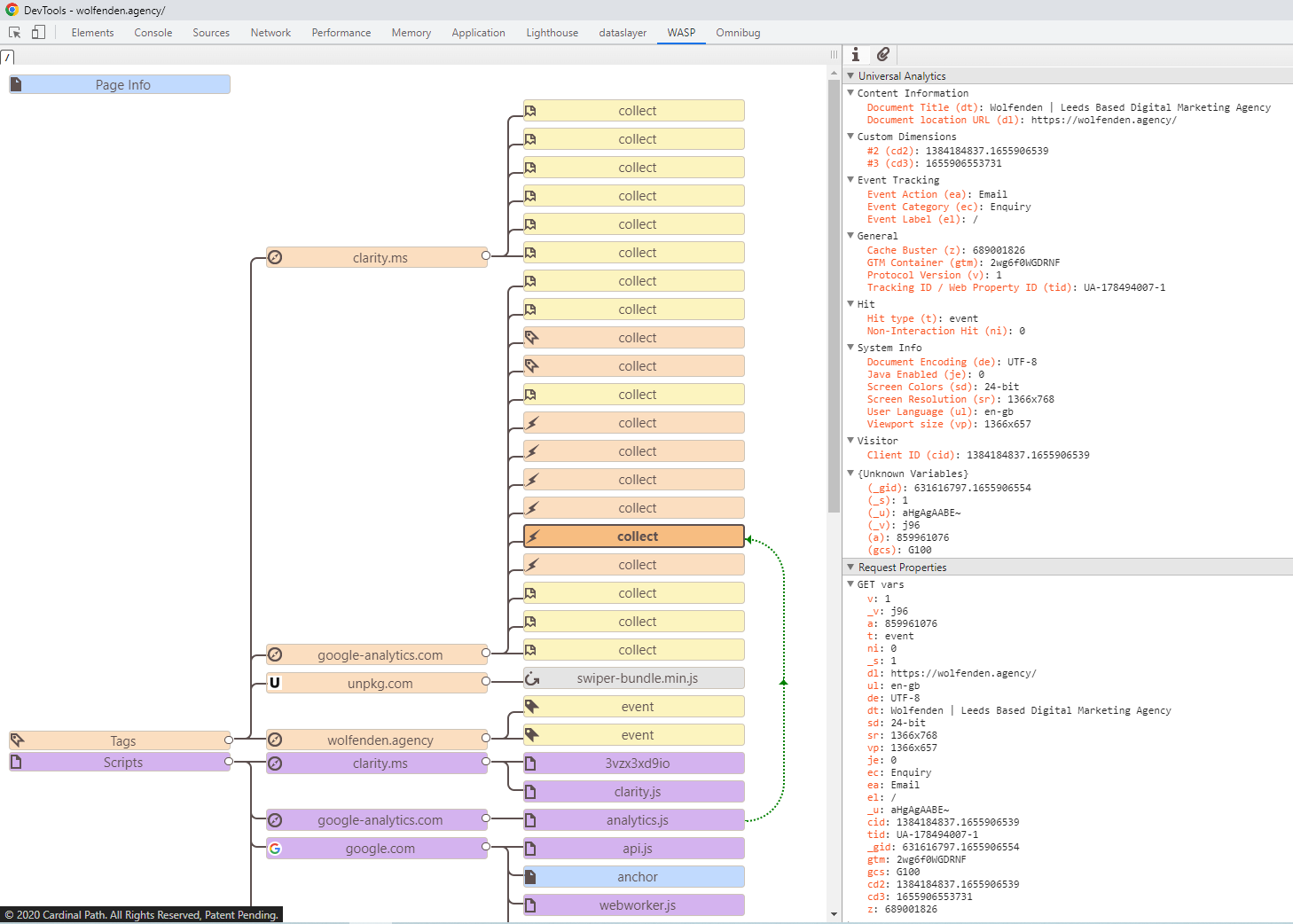Open the dataslayer tab

tap(623, 33)
